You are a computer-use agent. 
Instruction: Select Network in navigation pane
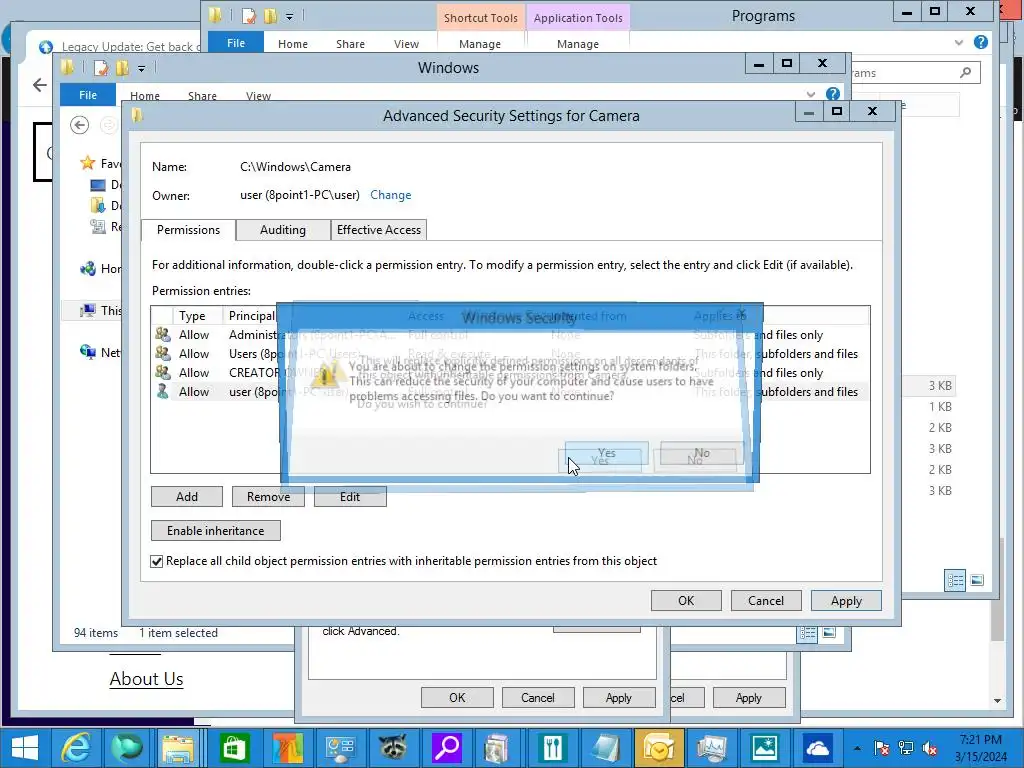100,352
